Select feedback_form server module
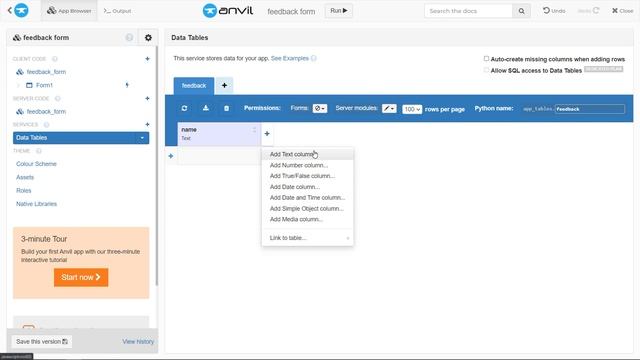The width and height of the screenshot is (640, 360). tap(46, 111)
